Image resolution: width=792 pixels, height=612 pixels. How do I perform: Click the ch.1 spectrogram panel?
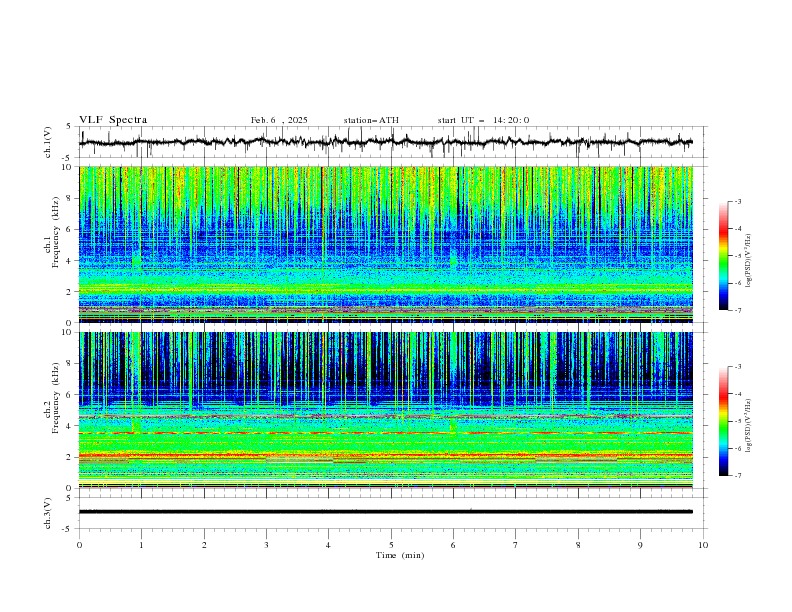[x=386, y=244]
